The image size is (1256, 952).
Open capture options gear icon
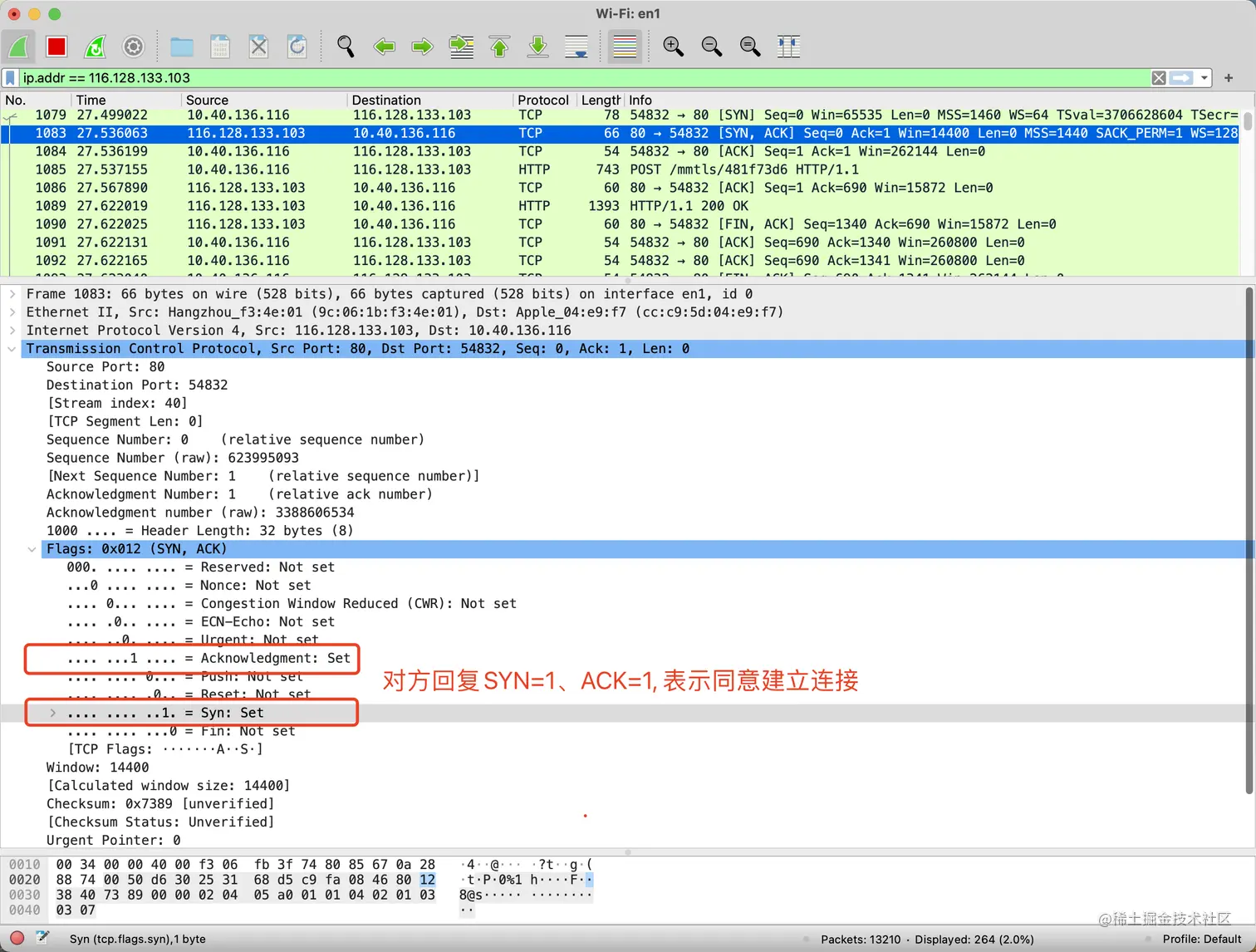tap(133, 47)
